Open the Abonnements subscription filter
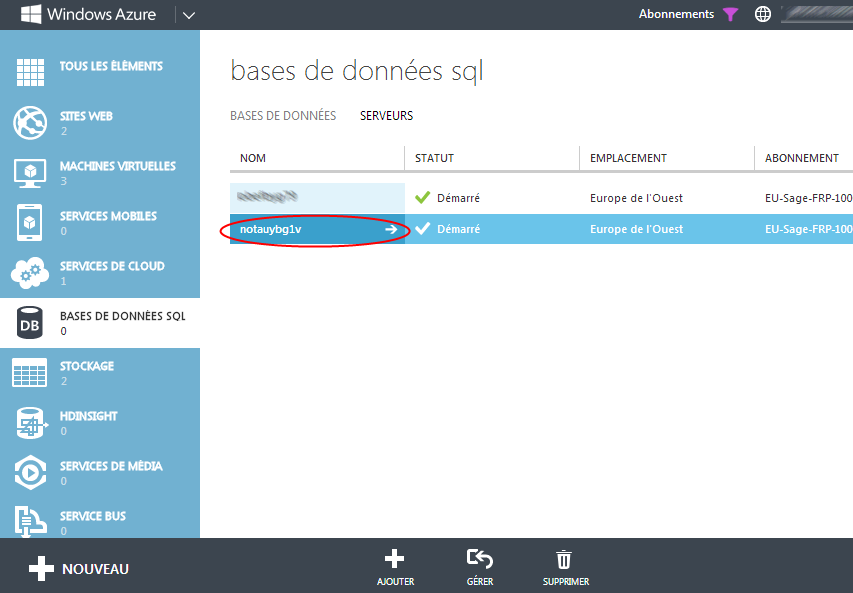 coord(676,14)
